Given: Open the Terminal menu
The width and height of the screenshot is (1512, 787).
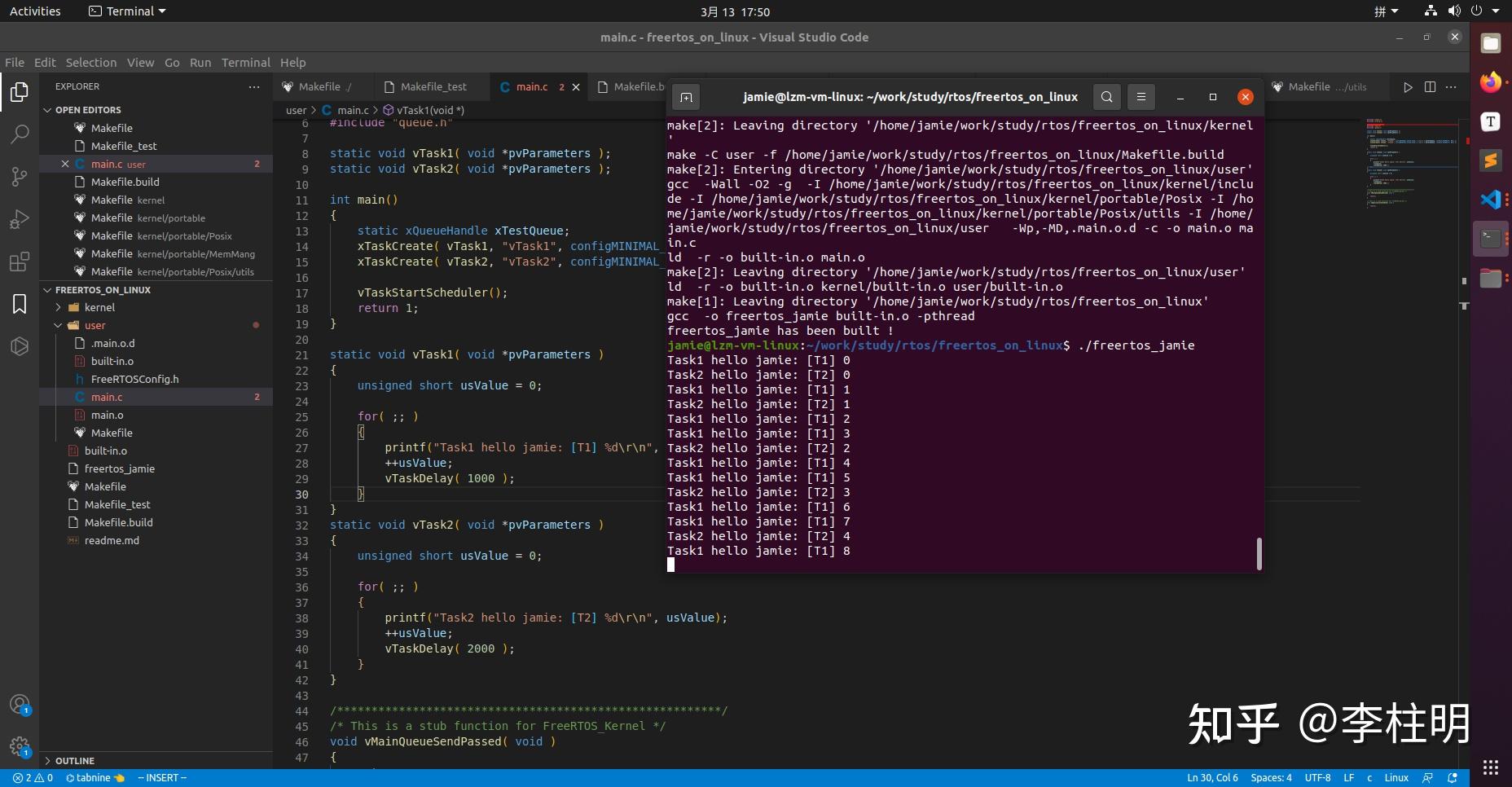Looking at the screenshot, I should pos(245,63).
